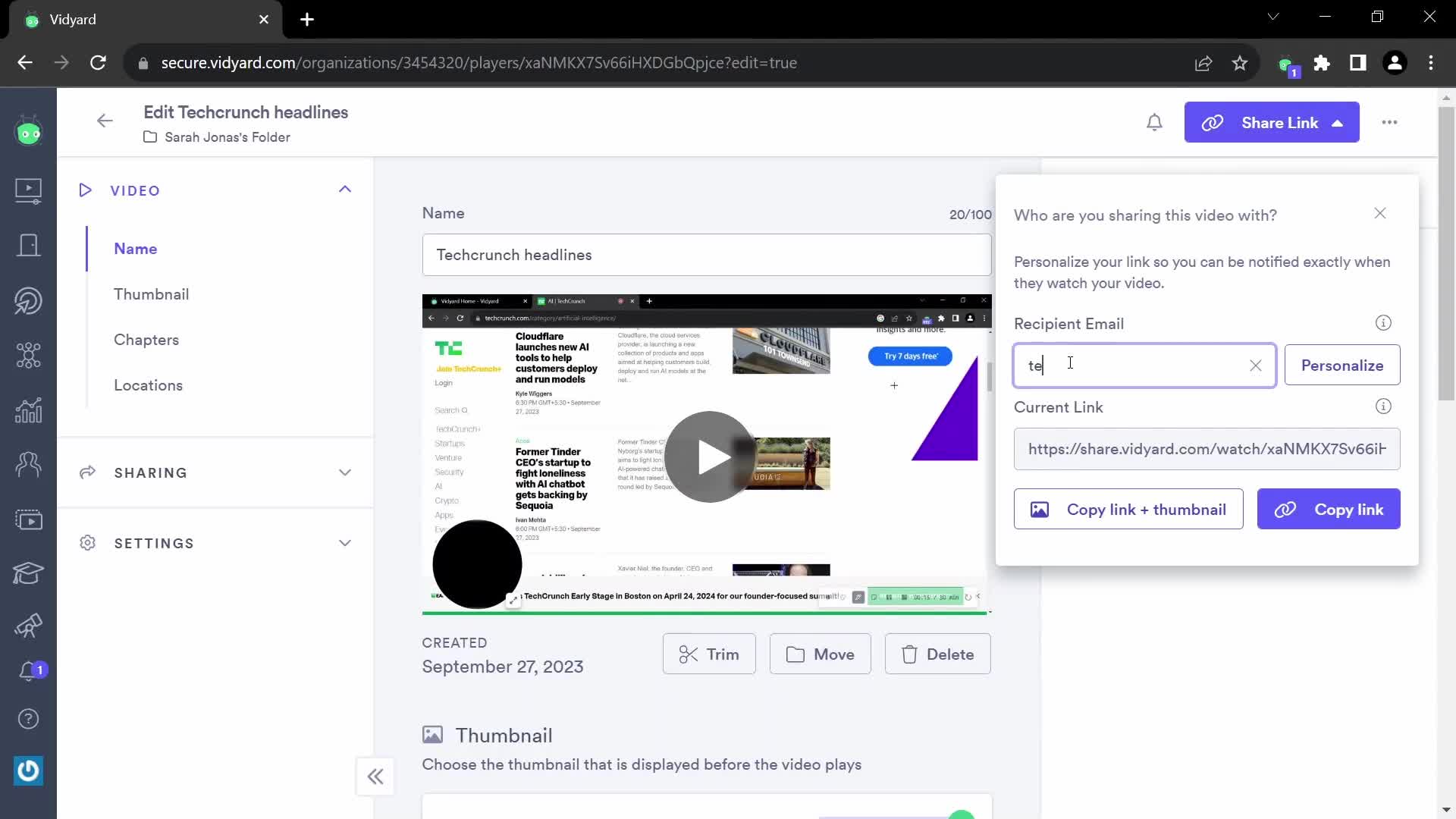Click the Name menu item in sidebar
This screenshot has height=819, width=1456.
[136, 248]
